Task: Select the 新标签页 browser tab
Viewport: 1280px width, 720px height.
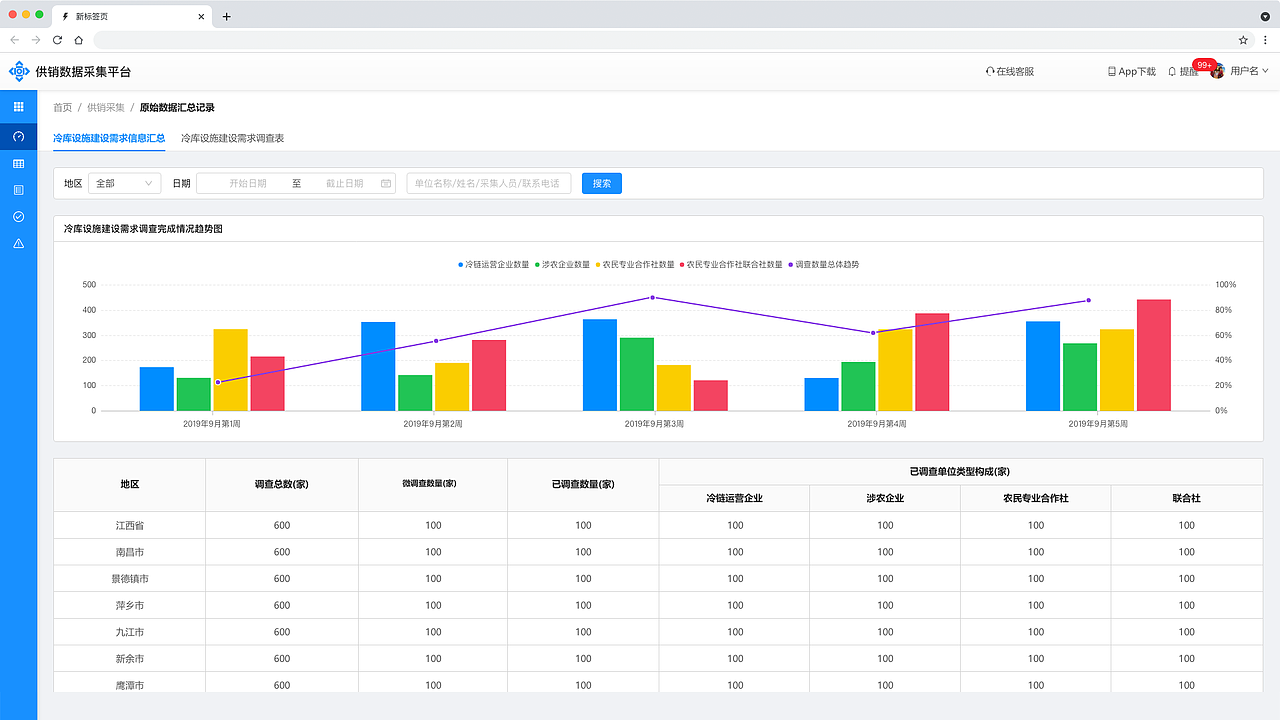Action: [x=131, y=16]
